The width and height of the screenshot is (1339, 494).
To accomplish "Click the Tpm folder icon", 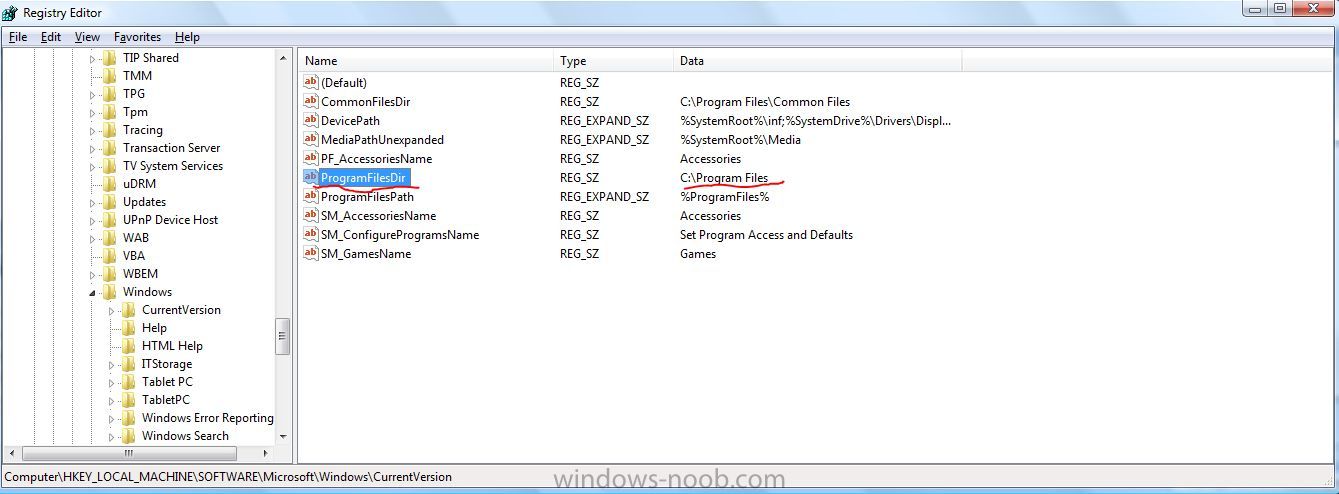I will tap(110, 112).
